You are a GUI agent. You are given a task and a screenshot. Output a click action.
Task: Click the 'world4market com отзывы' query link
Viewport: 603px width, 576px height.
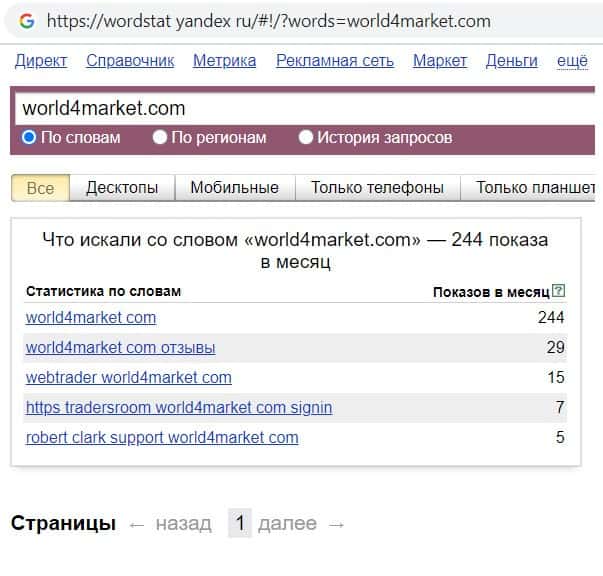[120, 348]
